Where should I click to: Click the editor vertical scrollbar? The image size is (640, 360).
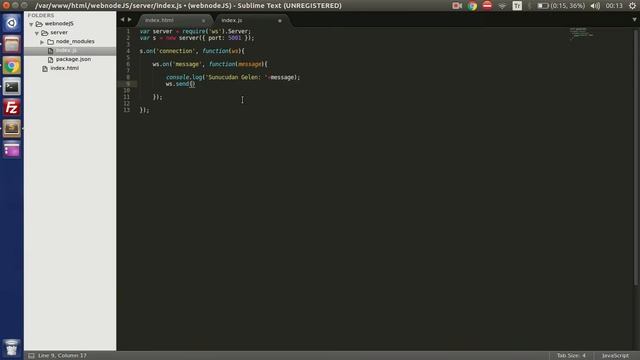(636, 157)
